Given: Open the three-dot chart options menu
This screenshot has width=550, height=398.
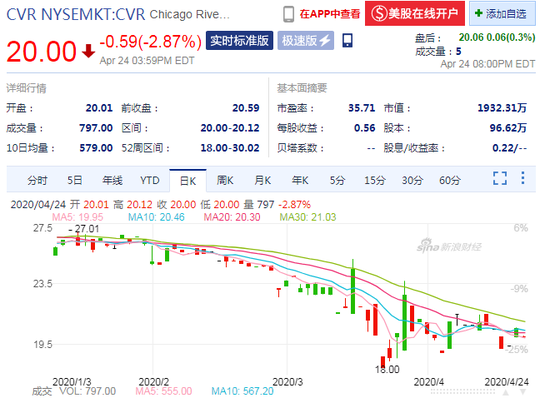Looking at the screenshot, I should (x=523, y=178).
